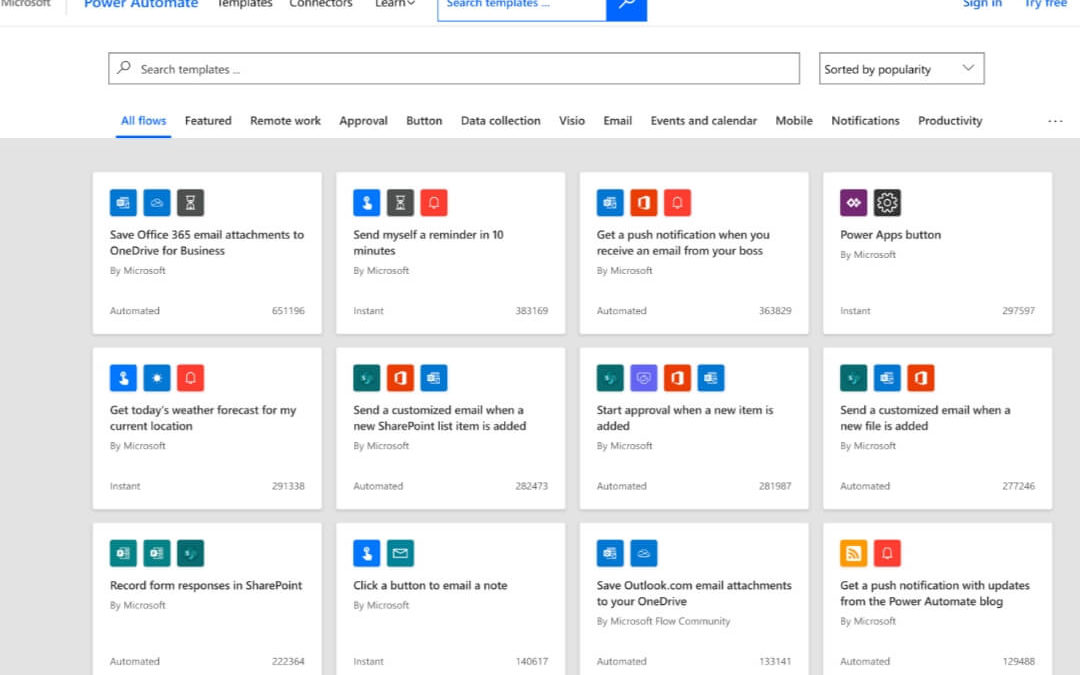Switch to the Featured tab

[x=208, y=121]
